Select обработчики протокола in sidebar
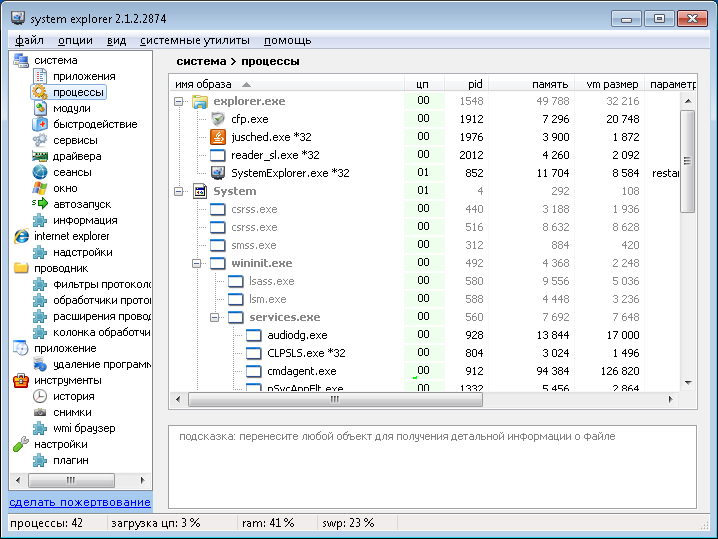Image resolution: width=718 pixels, height=539 pixels. (x=102, y=300)
